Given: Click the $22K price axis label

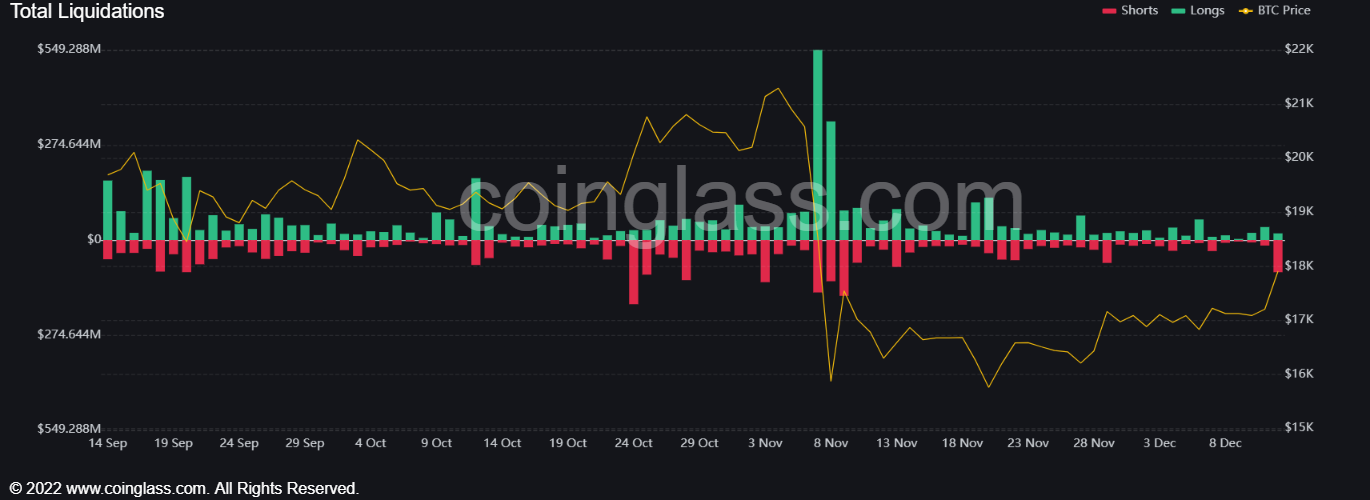Looking at the screenshot, I should 1299,50.
